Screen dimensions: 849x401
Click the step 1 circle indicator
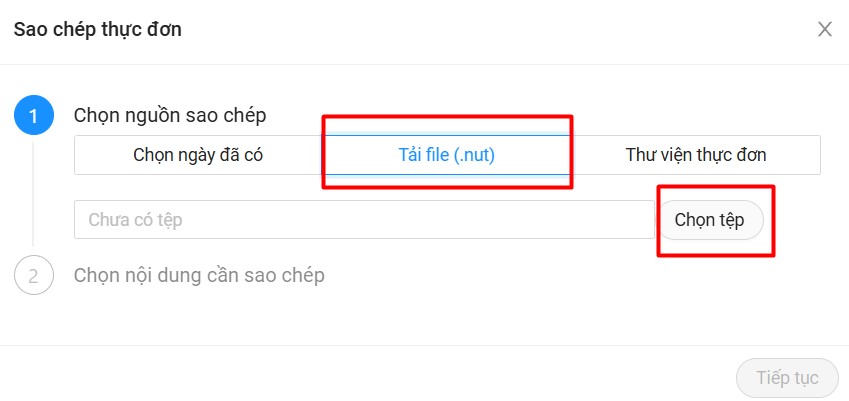coord(33,116)
